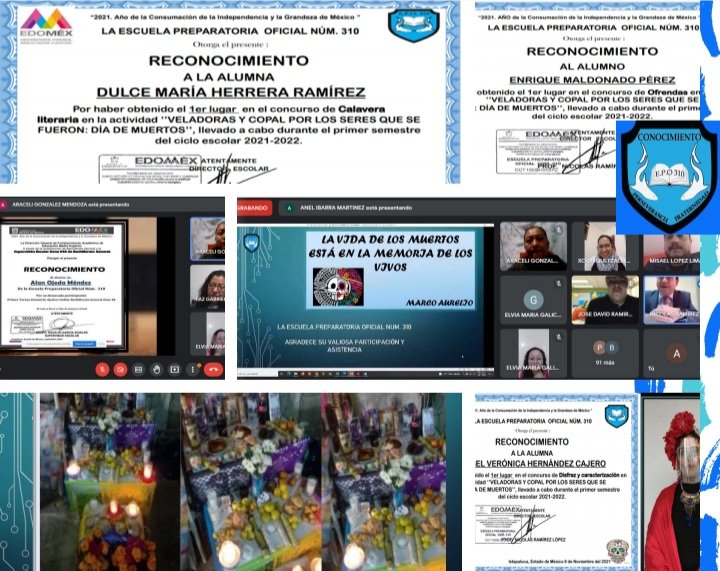Select the ARACELI GO... tile in left Meet
720x571 pixels.
(x=208, y=239)
